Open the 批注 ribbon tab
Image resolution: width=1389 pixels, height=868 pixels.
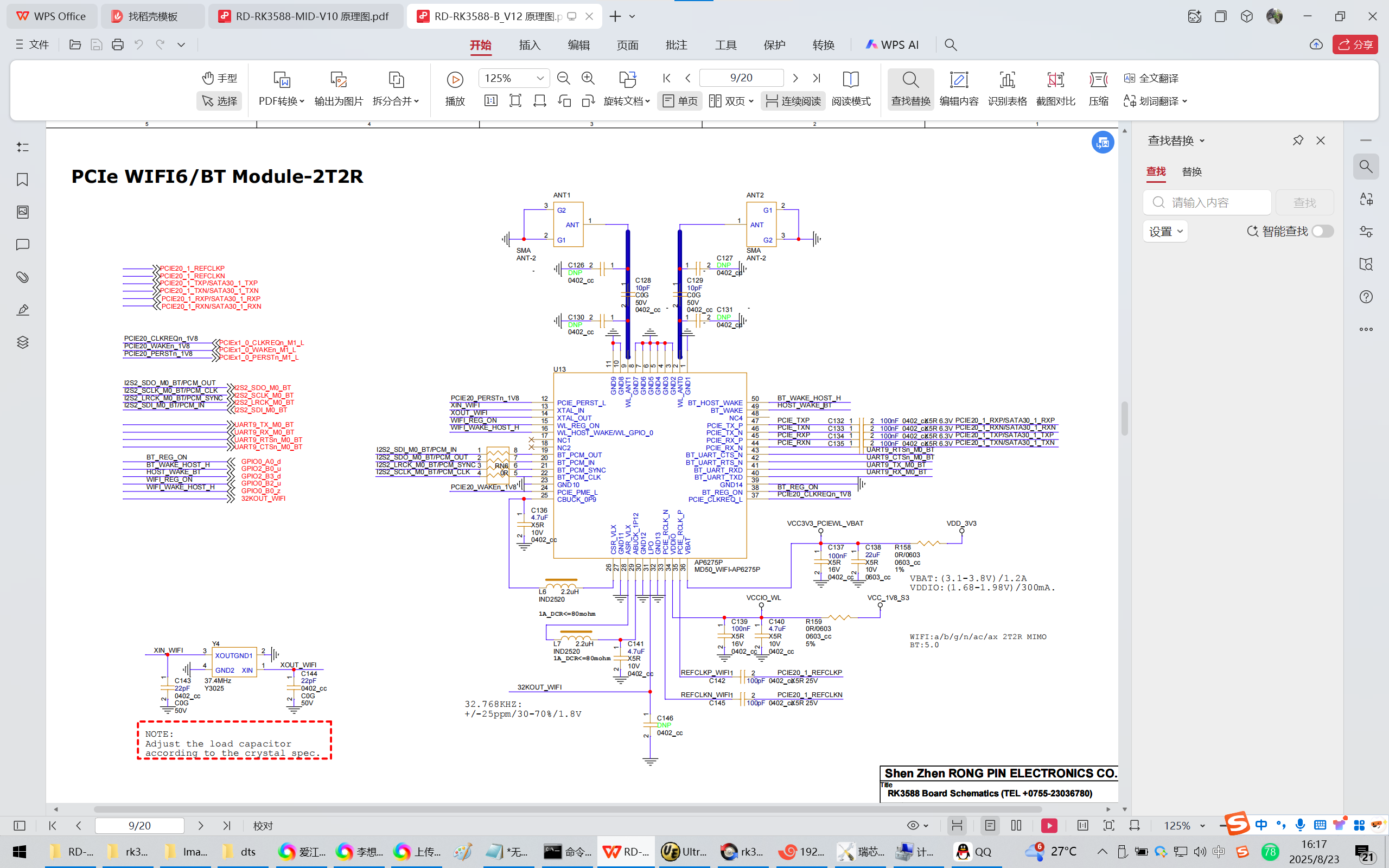click(x=676, y=45)
